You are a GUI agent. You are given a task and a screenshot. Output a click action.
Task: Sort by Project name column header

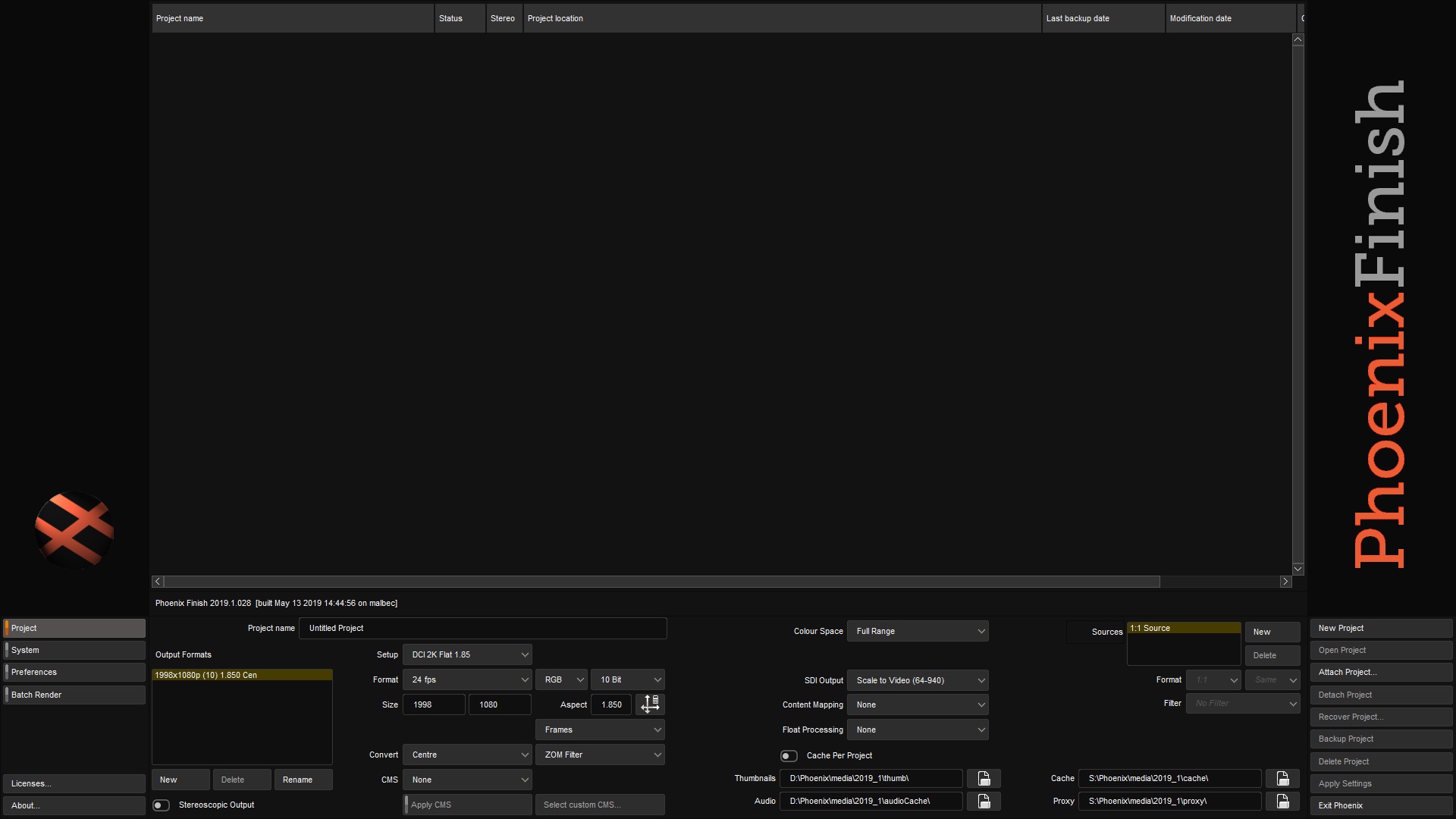[x=293, y=18]
